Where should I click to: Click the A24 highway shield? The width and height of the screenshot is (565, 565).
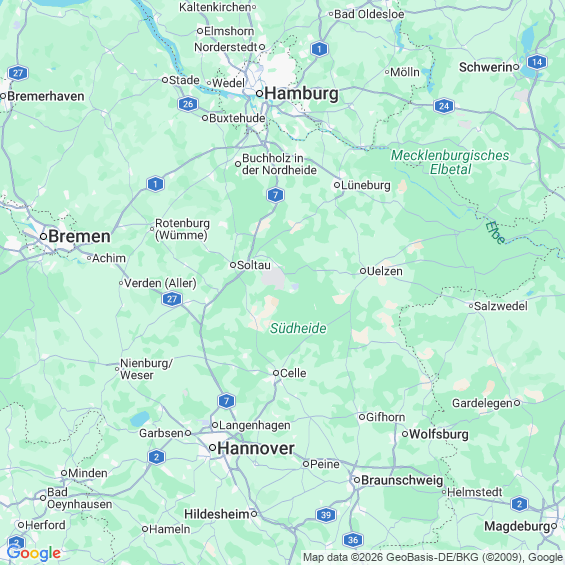444,106
